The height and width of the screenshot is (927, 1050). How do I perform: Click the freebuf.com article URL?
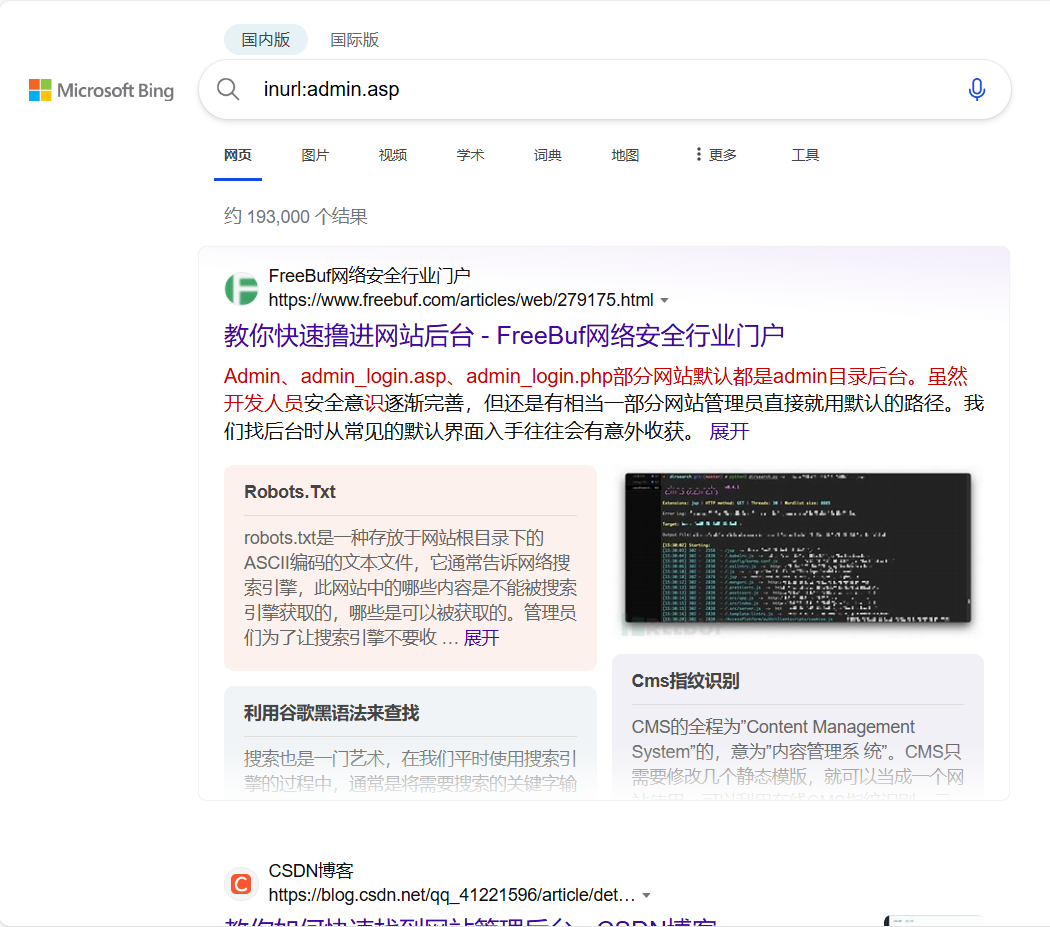(461, 300)
